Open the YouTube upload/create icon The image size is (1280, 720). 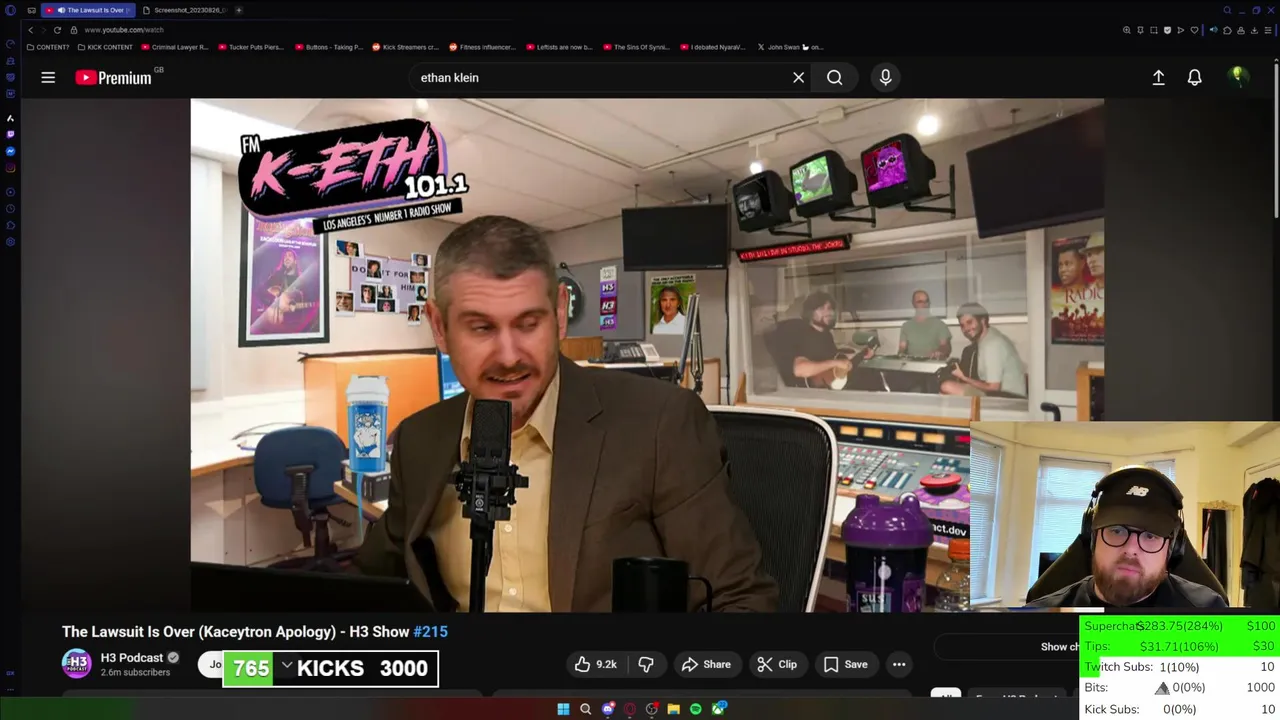(1158, 77)
